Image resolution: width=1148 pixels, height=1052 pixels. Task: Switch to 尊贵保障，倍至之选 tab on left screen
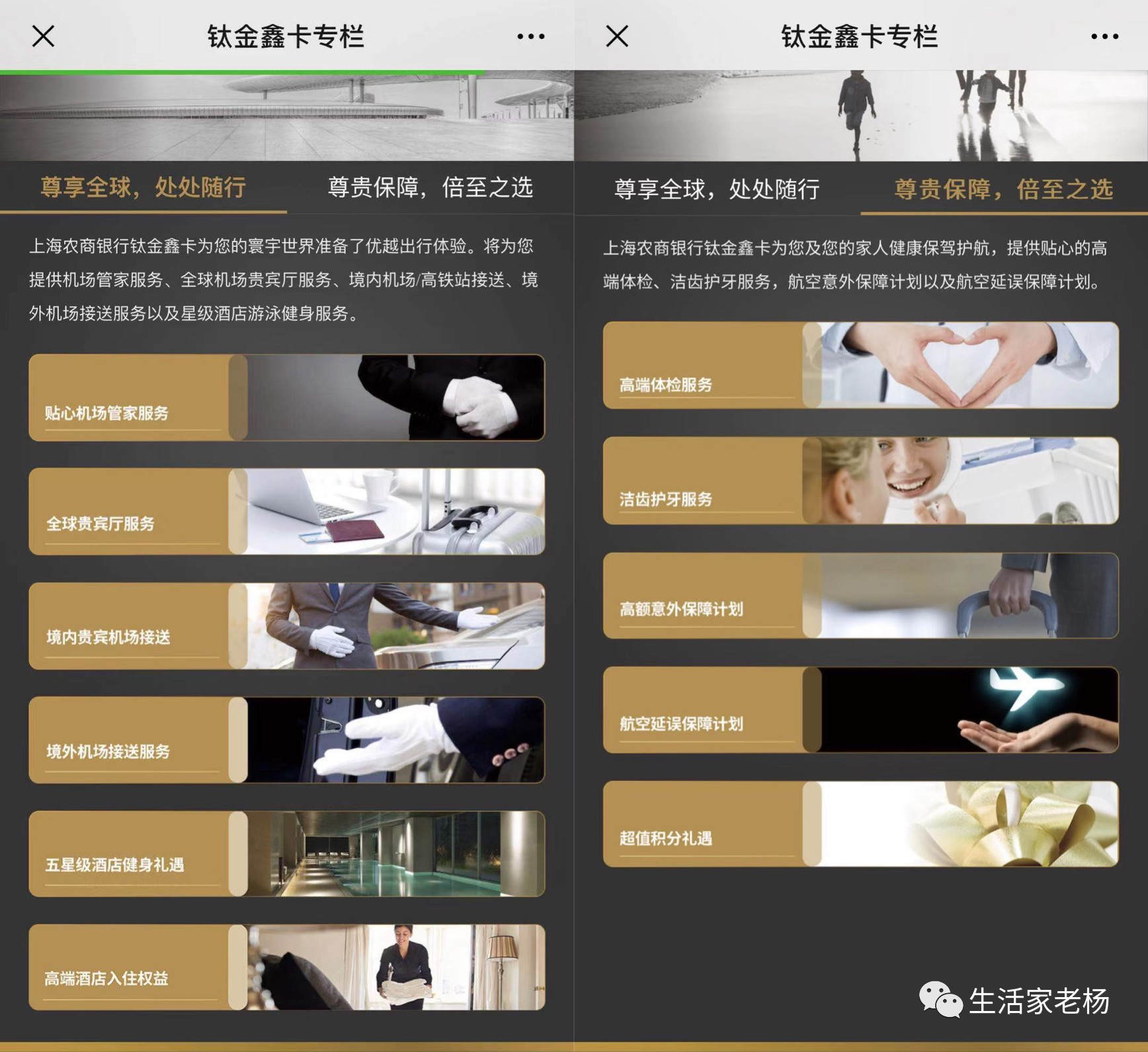pyautogui.click(x=430, y=187)
